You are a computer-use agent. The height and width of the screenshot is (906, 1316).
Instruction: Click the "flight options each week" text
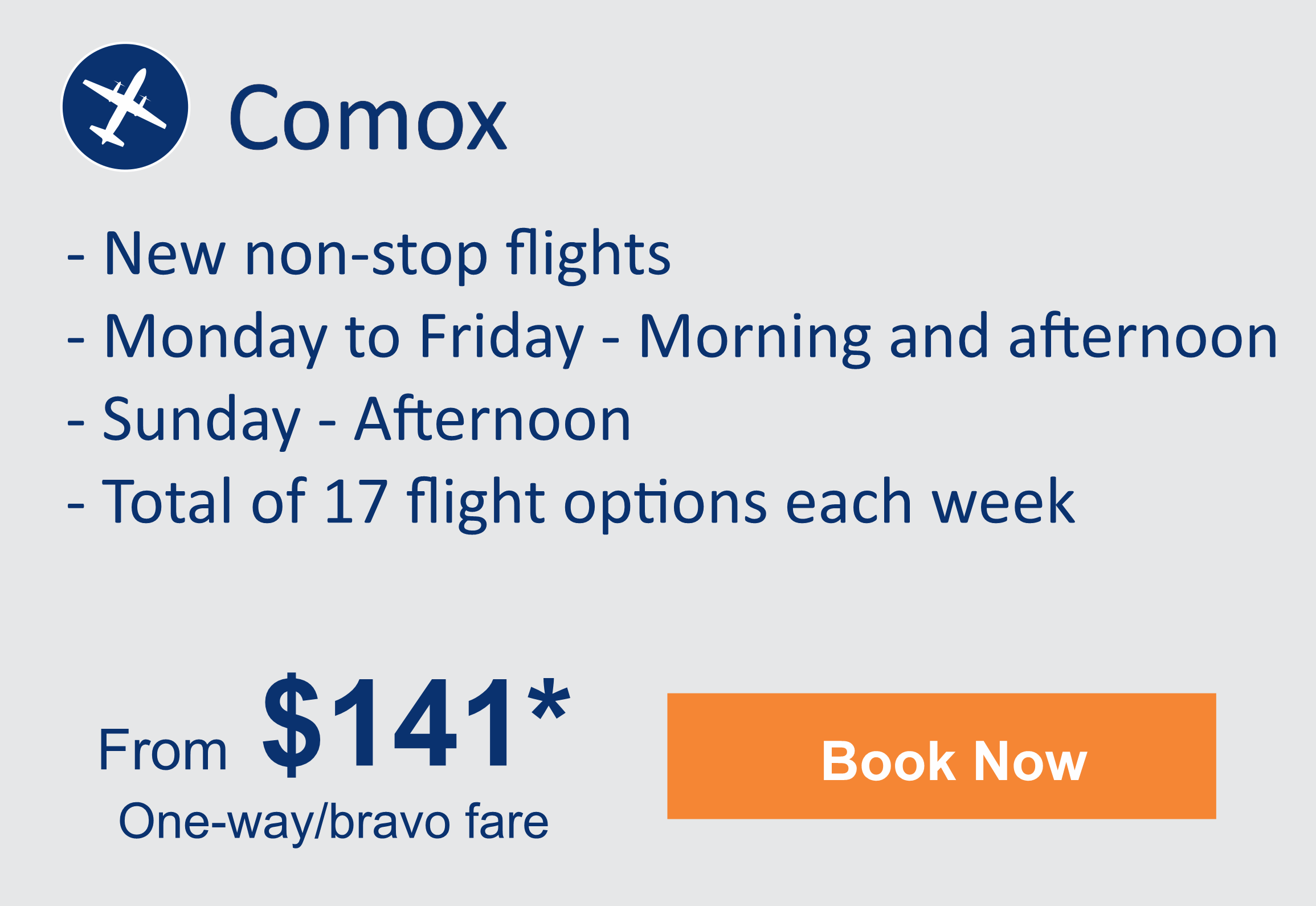tap(741, 503)
